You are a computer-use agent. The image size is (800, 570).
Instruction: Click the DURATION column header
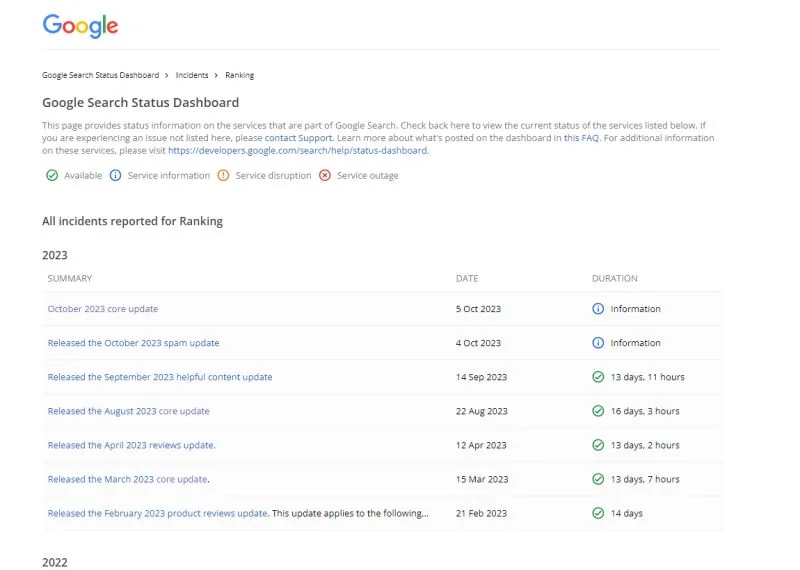614,279
